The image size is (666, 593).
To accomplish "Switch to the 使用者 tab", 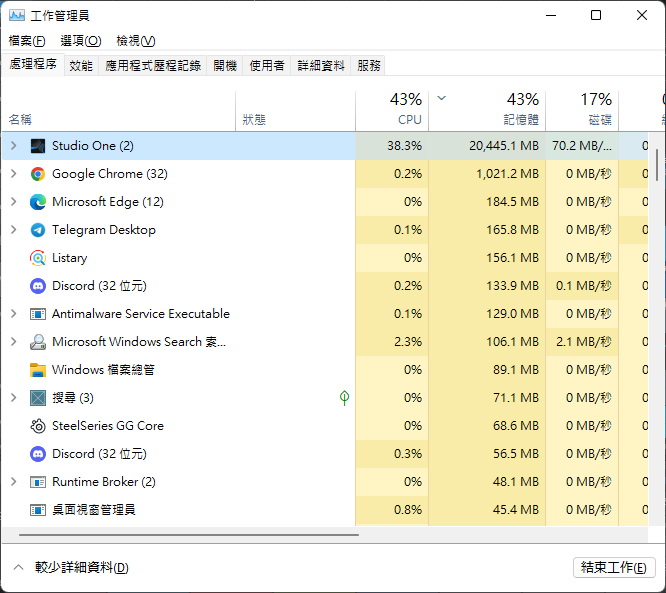I will click(x=267, y=65).
